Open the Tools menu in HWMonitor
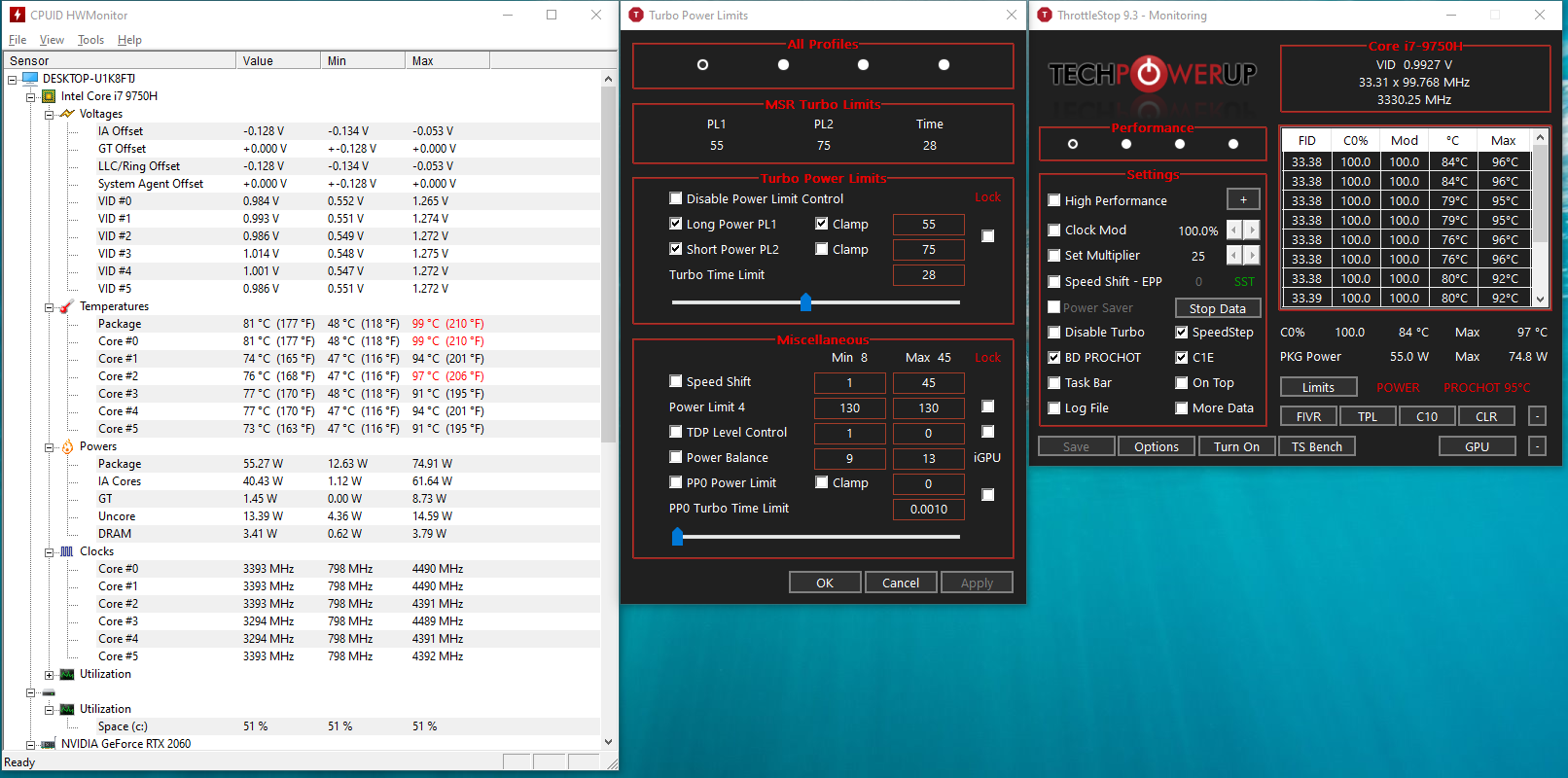 tap(90, 40)
